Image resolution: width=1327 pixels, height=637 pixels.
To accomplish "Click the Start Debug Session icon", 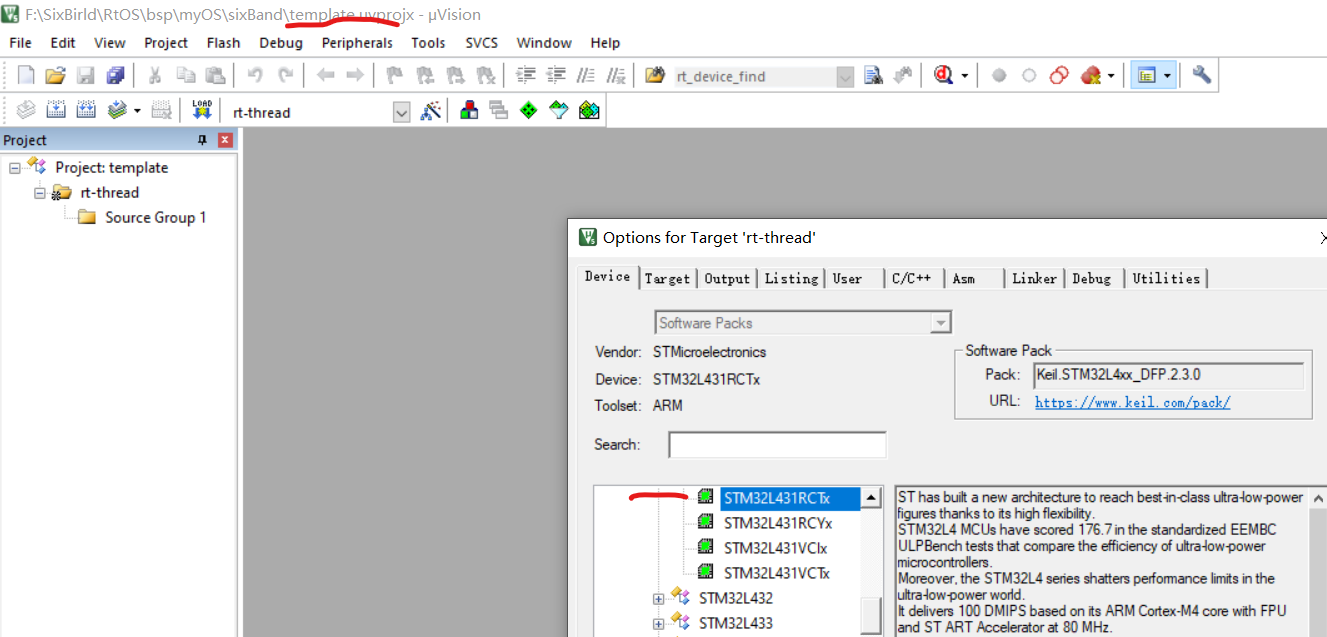I will 944,75.
